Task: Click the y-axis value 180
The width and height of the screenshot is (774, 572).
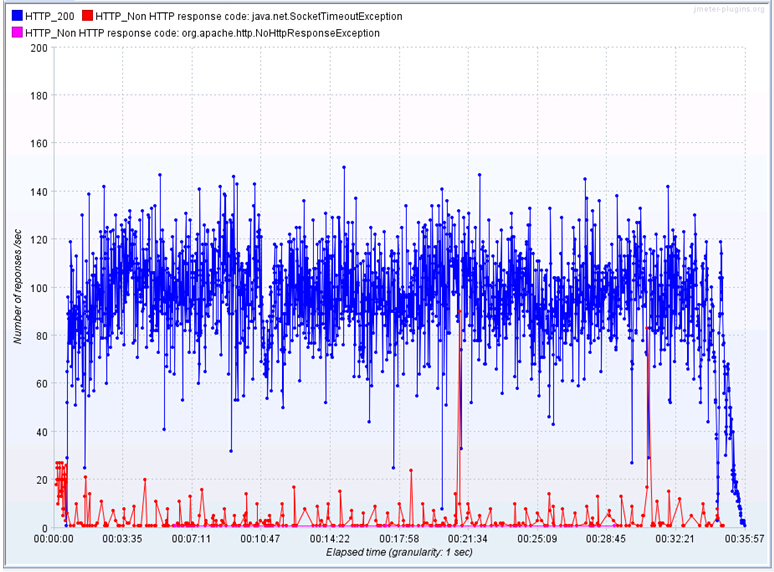Action: 39,96
